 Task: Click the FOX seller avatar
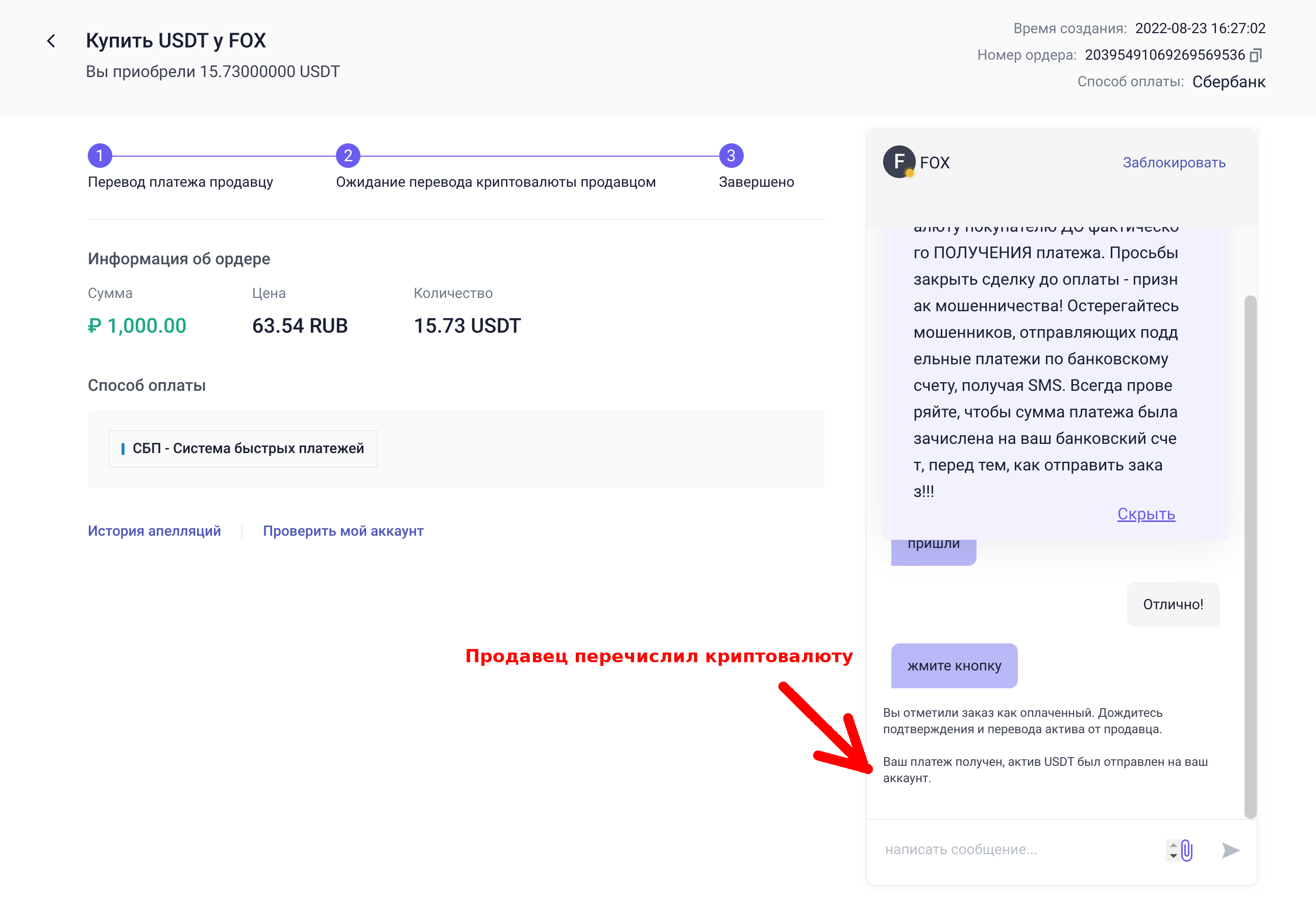point(898,162)
